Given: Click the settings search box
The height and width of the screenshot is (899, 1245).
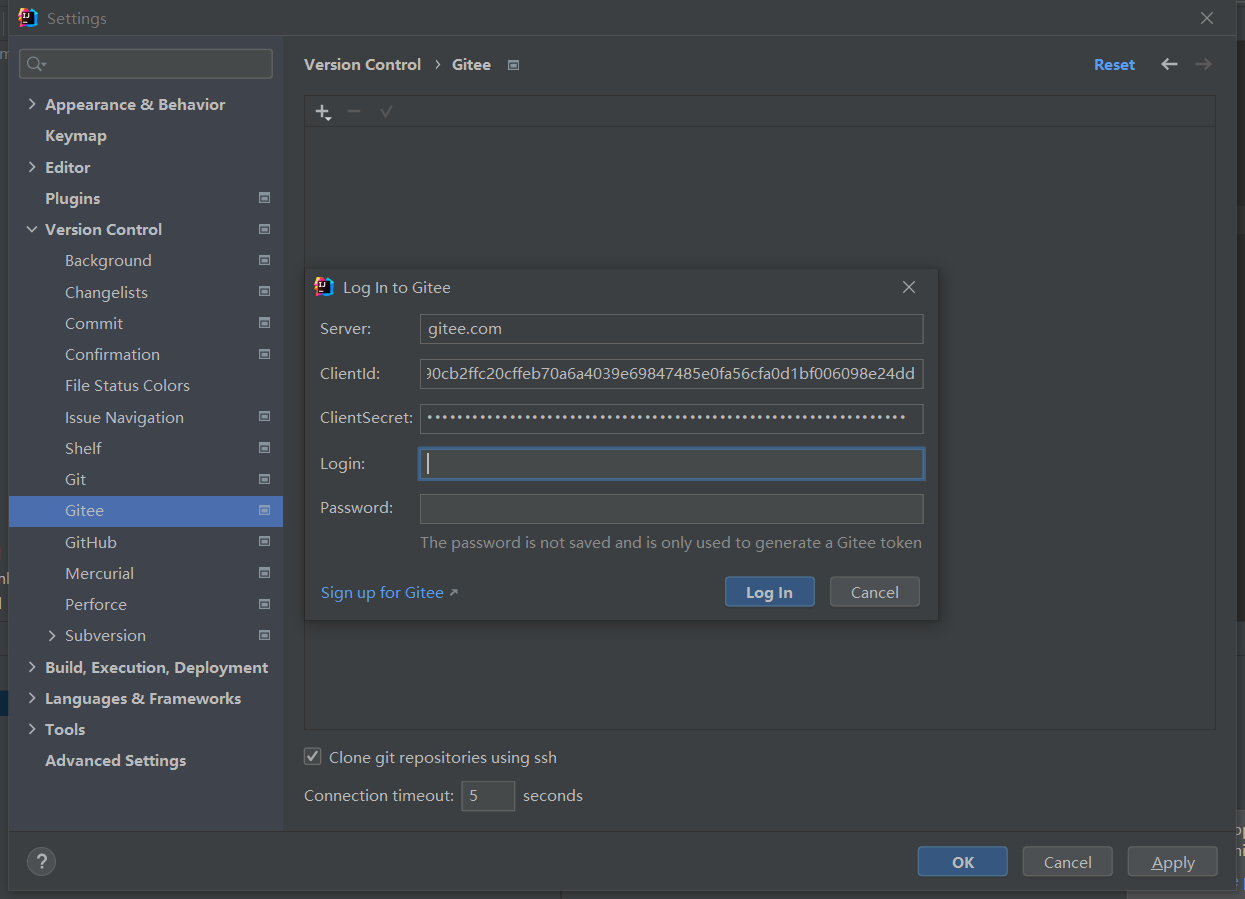Looking at the screenshot, I should pyautogui.click(x=146, y=64).
